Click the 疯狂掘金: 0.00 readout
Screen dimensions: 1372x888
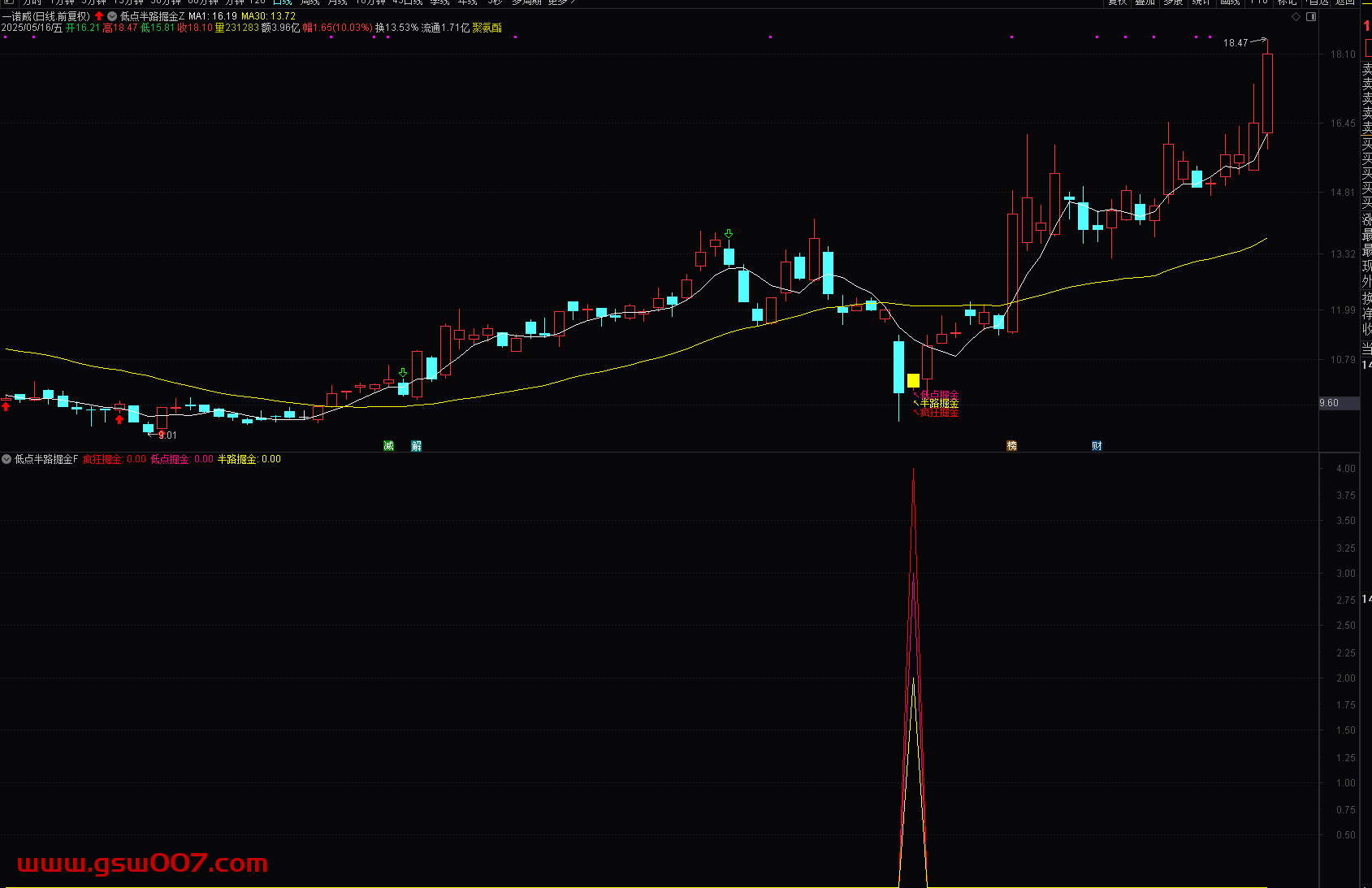pos(115,459)
